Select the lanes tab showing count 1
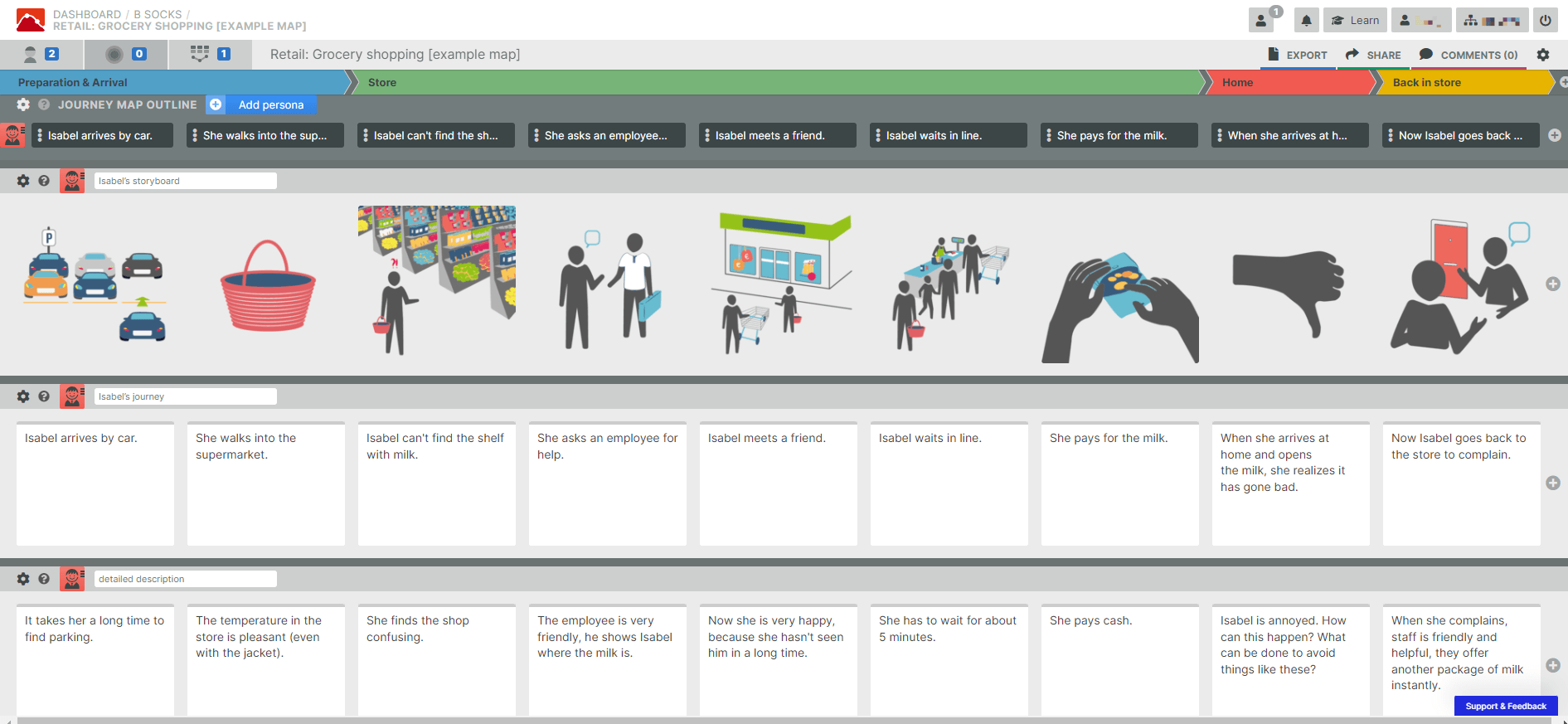 pyautogui.click(x=211, y=55)
